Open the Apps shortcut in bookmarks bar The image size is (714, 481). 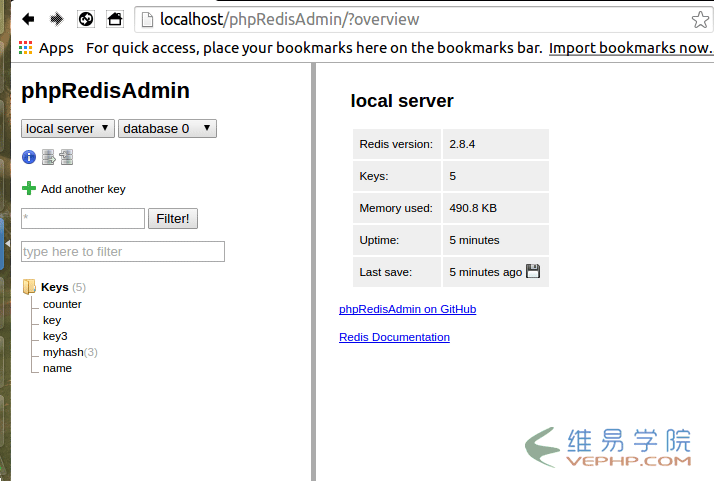tap(46, 48)
